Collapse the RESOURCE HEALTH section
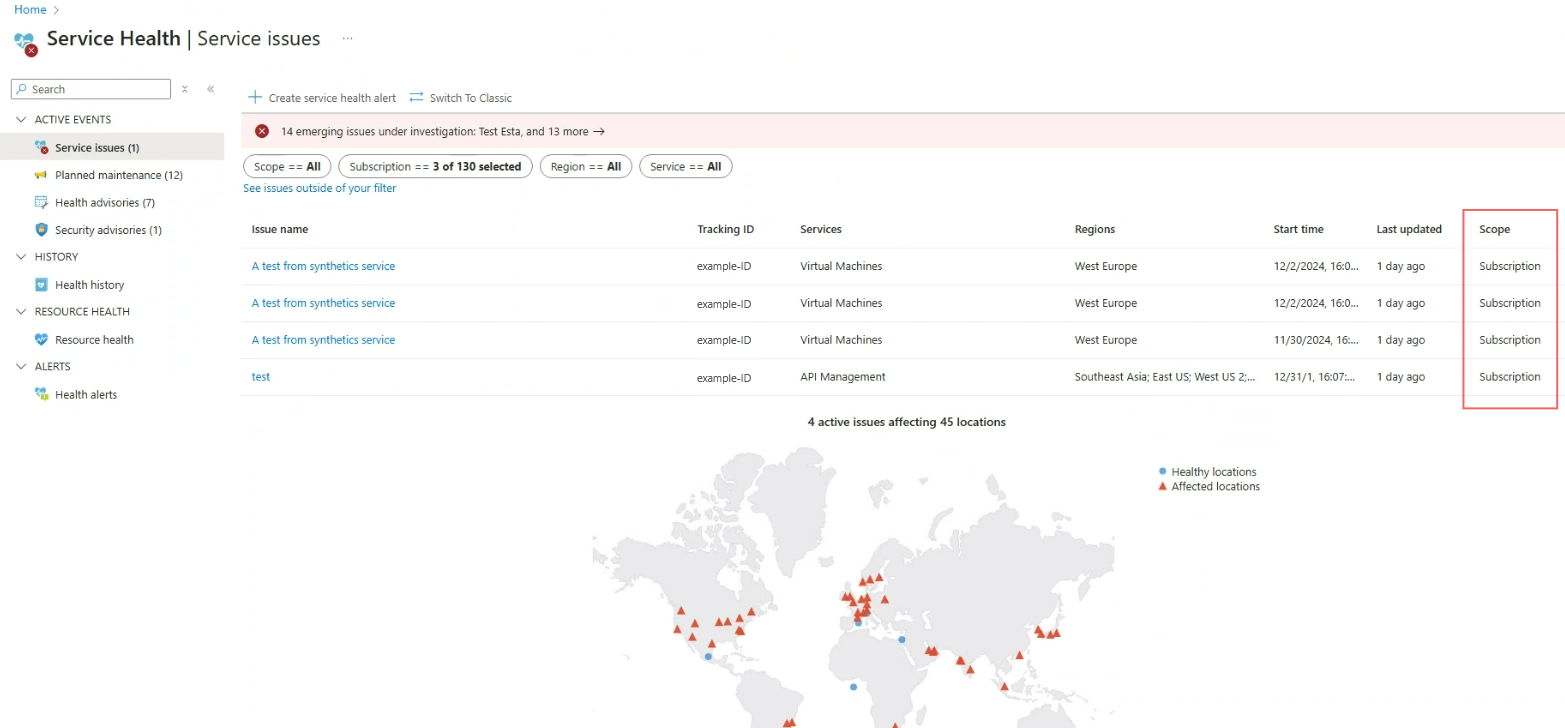Viewport: 1565px width, 728px height. point(21,311)
